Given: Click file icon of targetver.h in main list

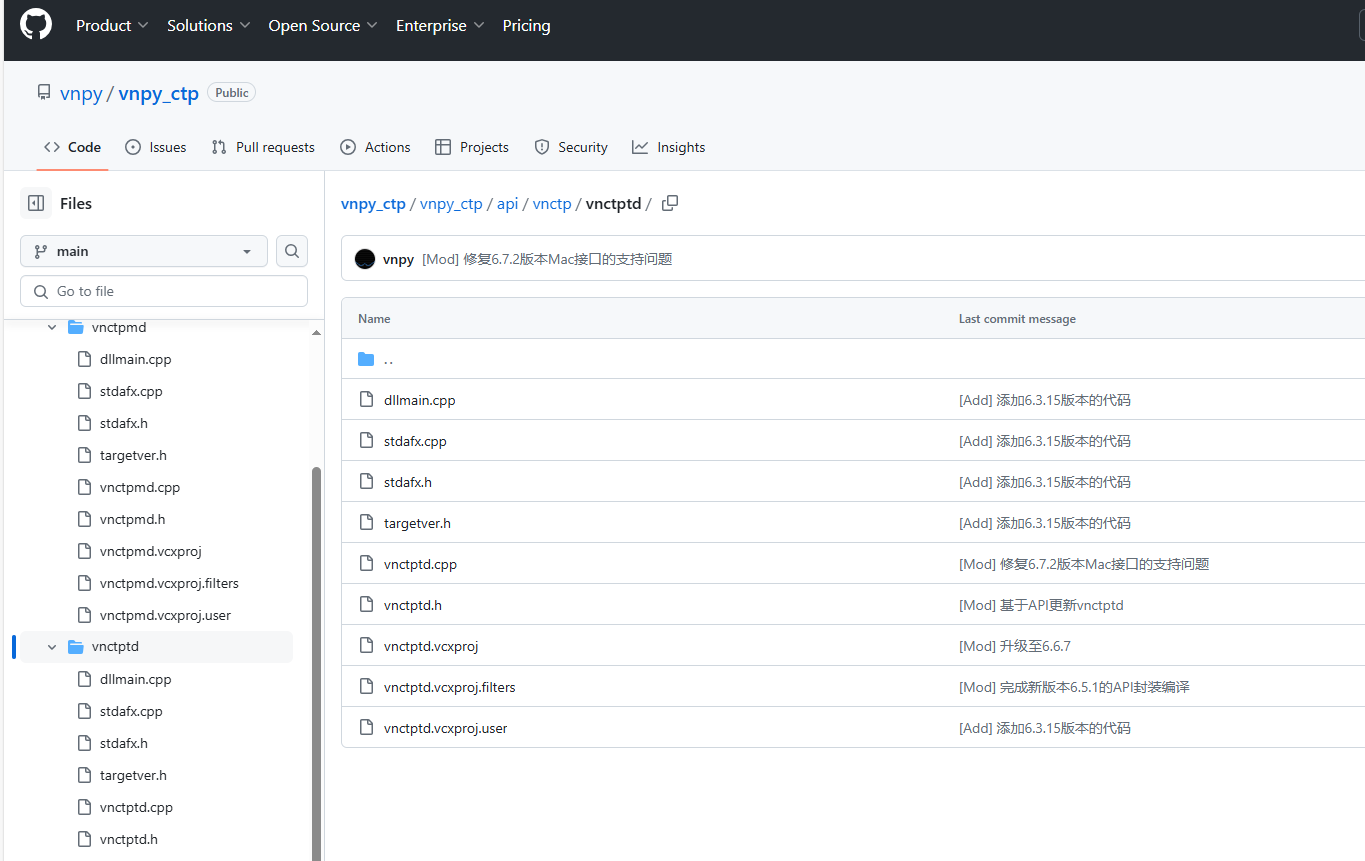Looking at the screenshot, I should 366,523.
